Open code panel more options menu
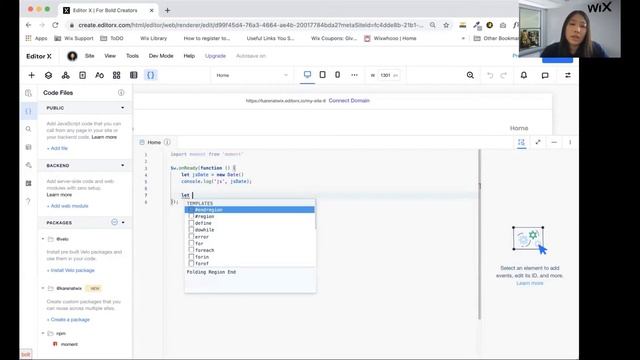640x360 pixels. (570, 142)
